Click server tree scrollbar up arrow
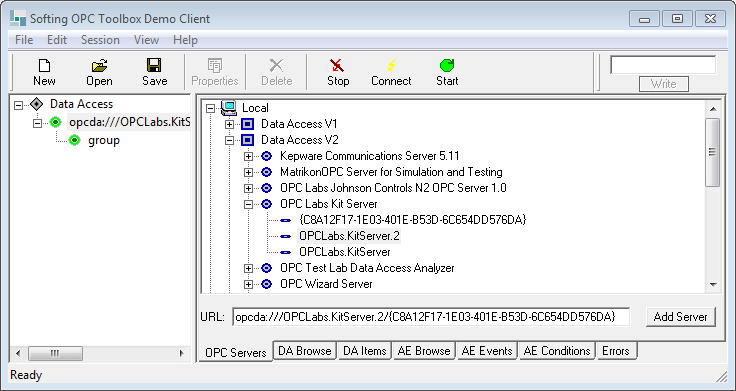Screen dimensions: 736x391 tap(713, 109)
